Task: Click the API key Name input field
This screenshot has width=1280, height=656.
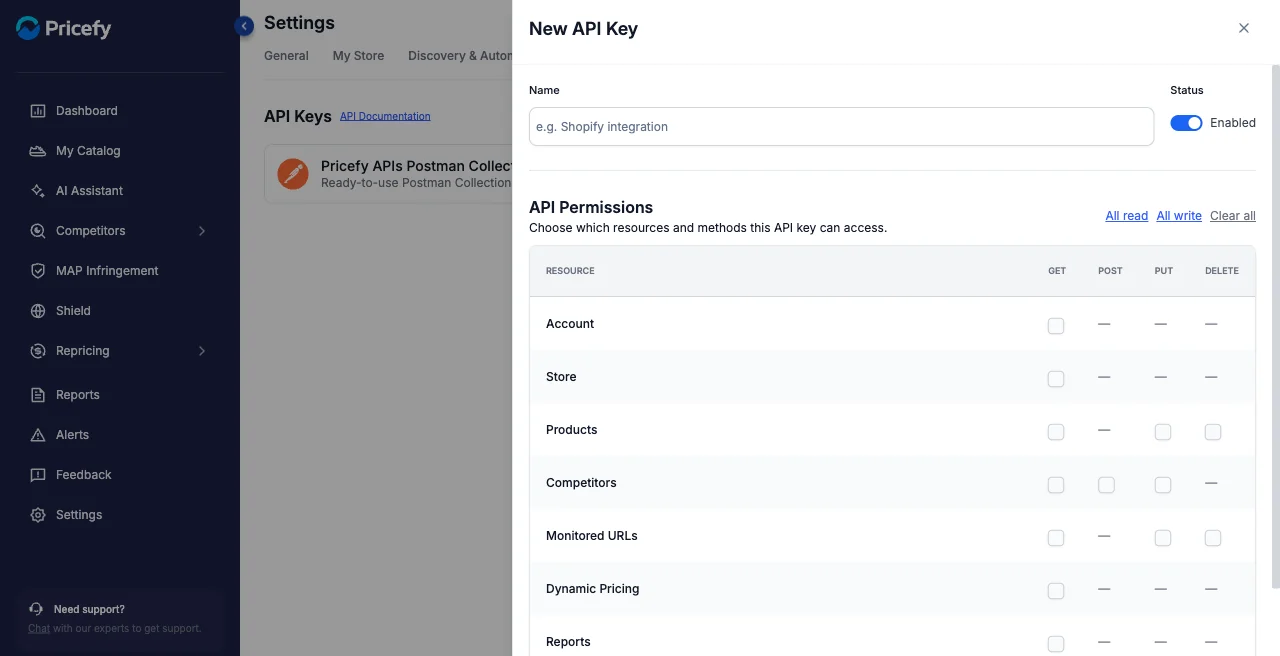Action: [841, 127]
